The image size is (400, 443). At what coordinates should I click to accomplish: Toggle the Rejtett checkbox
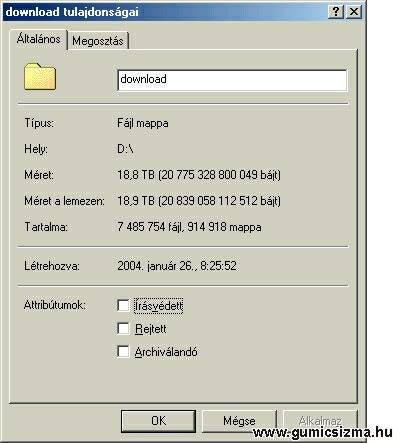point(123,328)
